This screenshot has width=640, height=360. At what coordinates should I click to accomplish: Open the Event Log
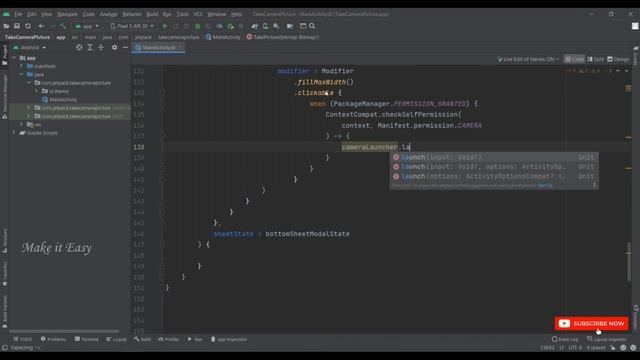565,339
